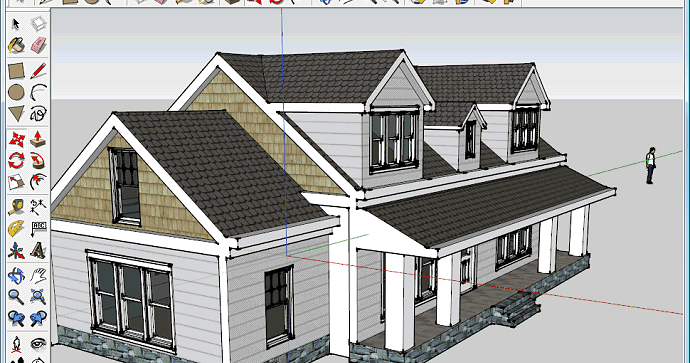Activate the 3D Text tool
The image size is (690, 363).
[38, 251]
